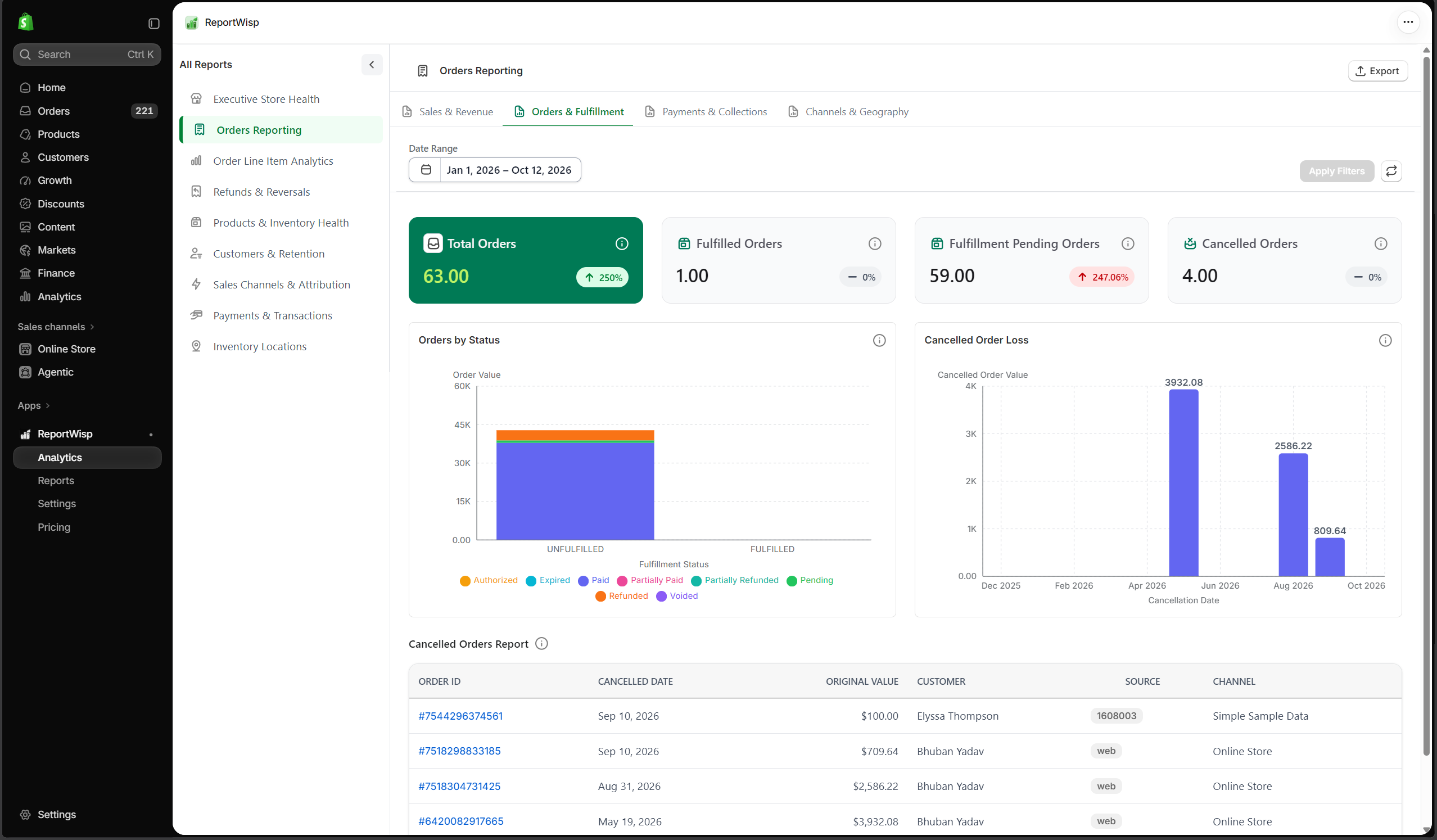Expand the Sales channels section
The width and height of the screenshot is (1437, 840).
(x=56, y=327)
